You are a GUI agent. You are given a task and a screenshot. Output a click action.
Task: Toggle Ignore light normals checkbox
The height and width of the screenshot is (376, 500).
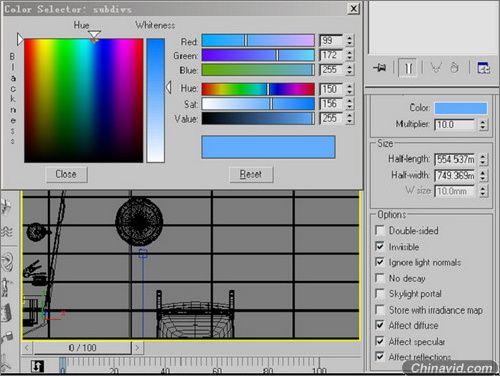tap(380, 262)
